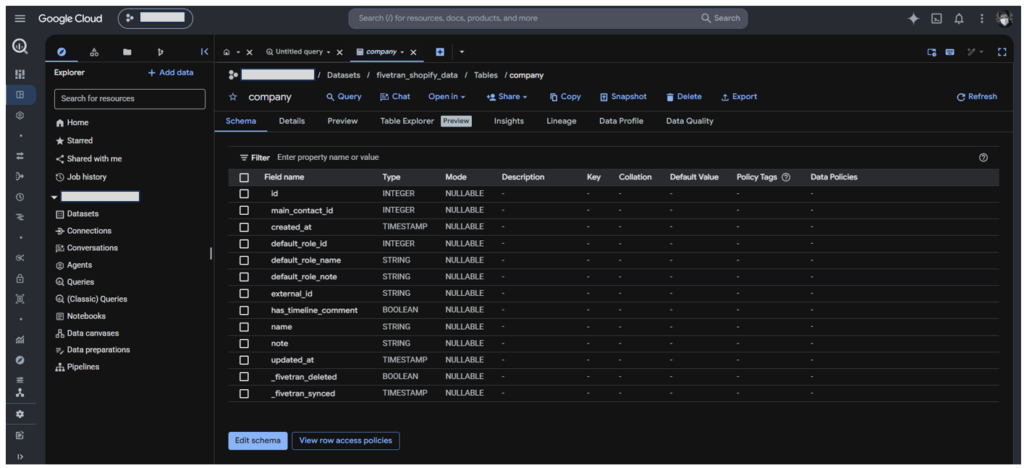Open the 'Open in' dropdown
This screenshot has height=468, width=1024.
click(447, 97)
